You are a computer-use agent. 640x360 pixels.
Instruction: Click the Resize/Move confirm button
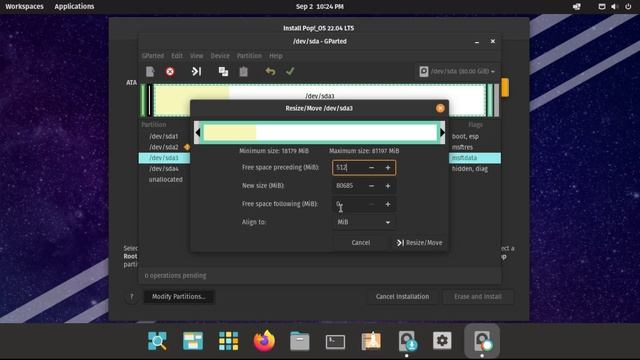tap(419, 242)
